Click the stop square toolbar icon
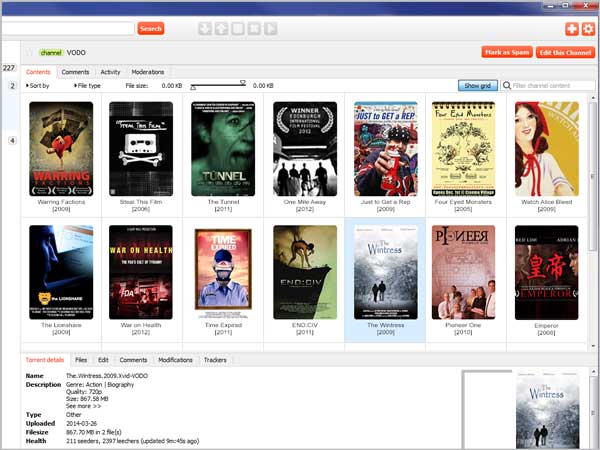The image size is (600, 450). 238,29
